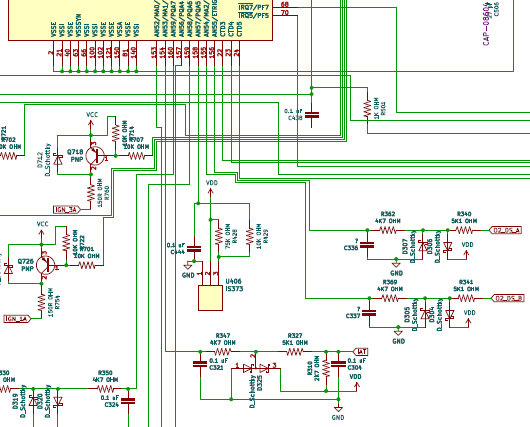Select resistor R327 5K1 OHM

click(295, 352)
